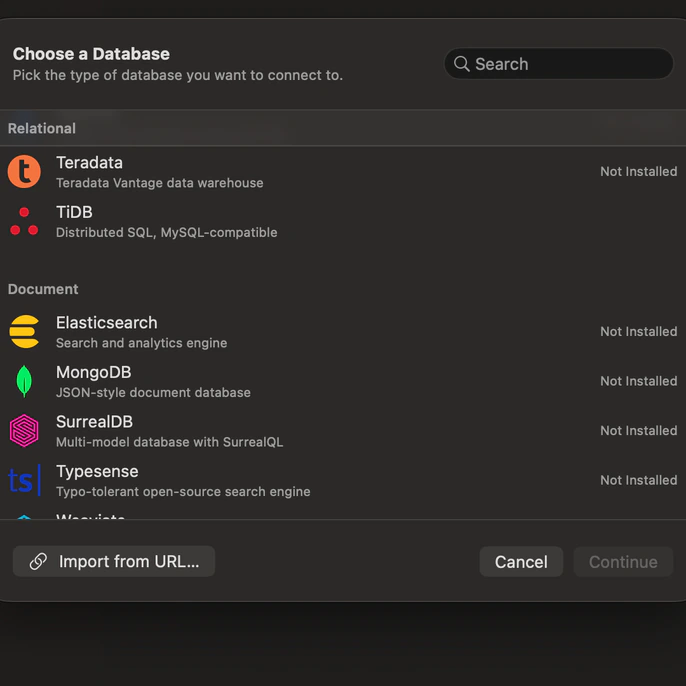Image resolution: width=686 pixels, height=686 pixels.
Task: Click the MongoDB green leaf icon
Action: (24, 381)
